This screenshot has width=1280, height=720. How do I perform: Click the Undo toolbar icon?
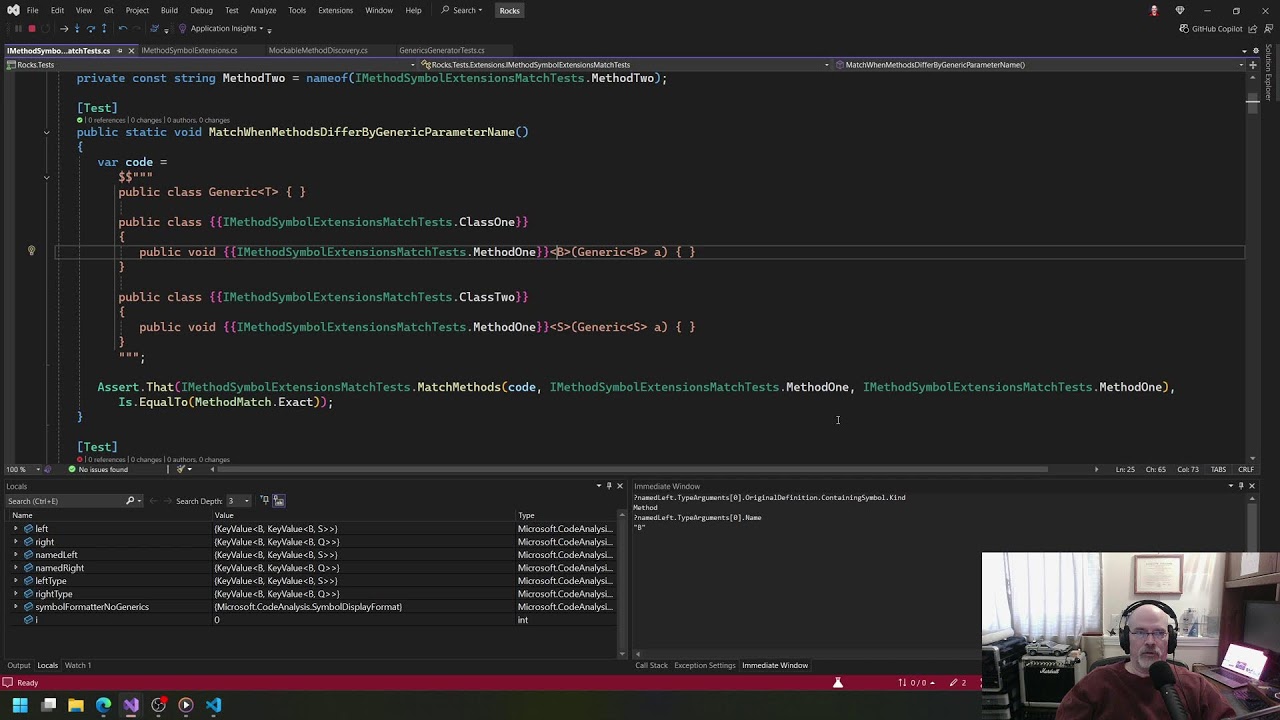tap(123, 29)
